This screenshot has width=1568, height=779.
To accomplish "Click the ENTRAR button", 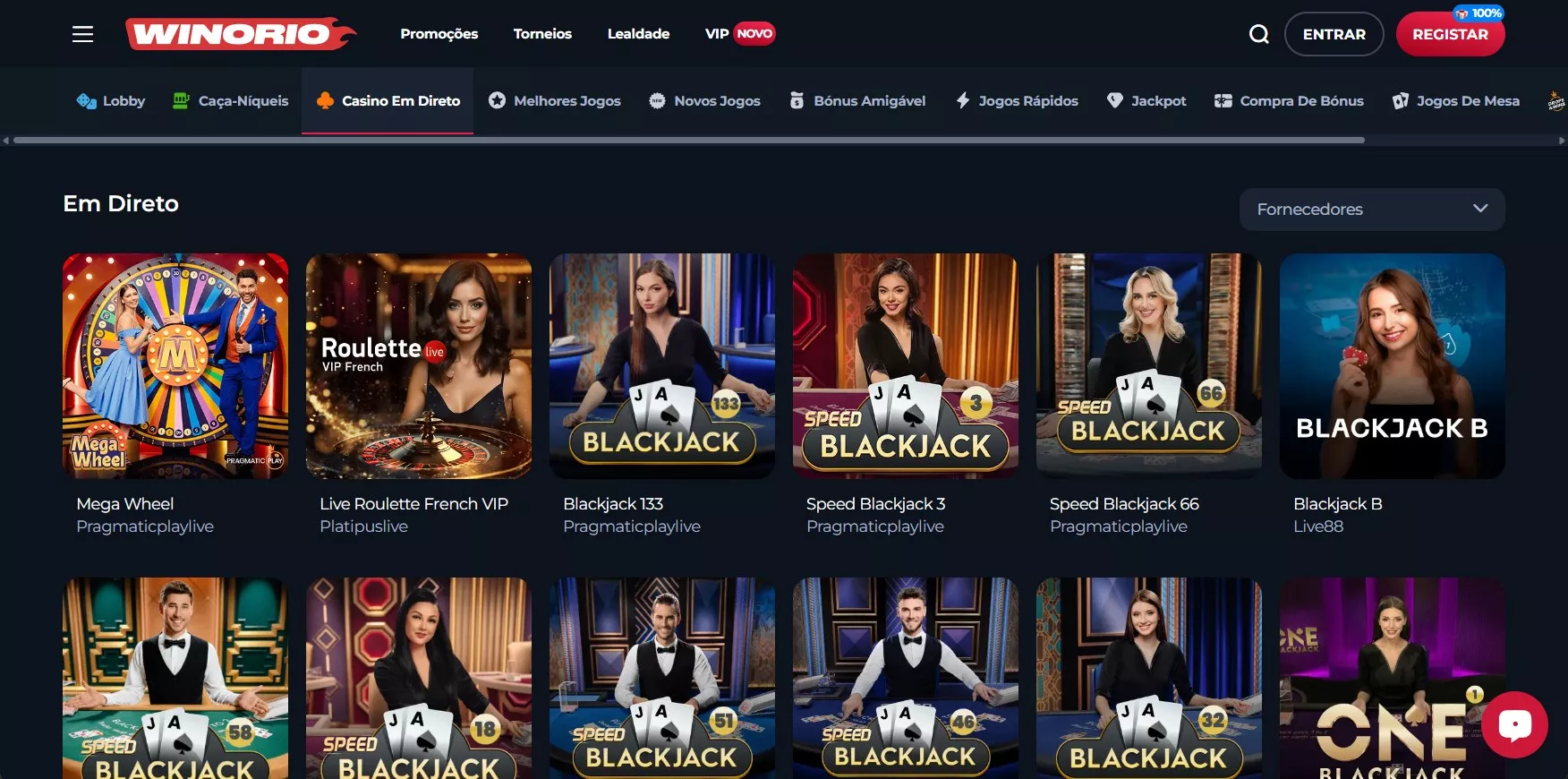I will coord(1334,34).
